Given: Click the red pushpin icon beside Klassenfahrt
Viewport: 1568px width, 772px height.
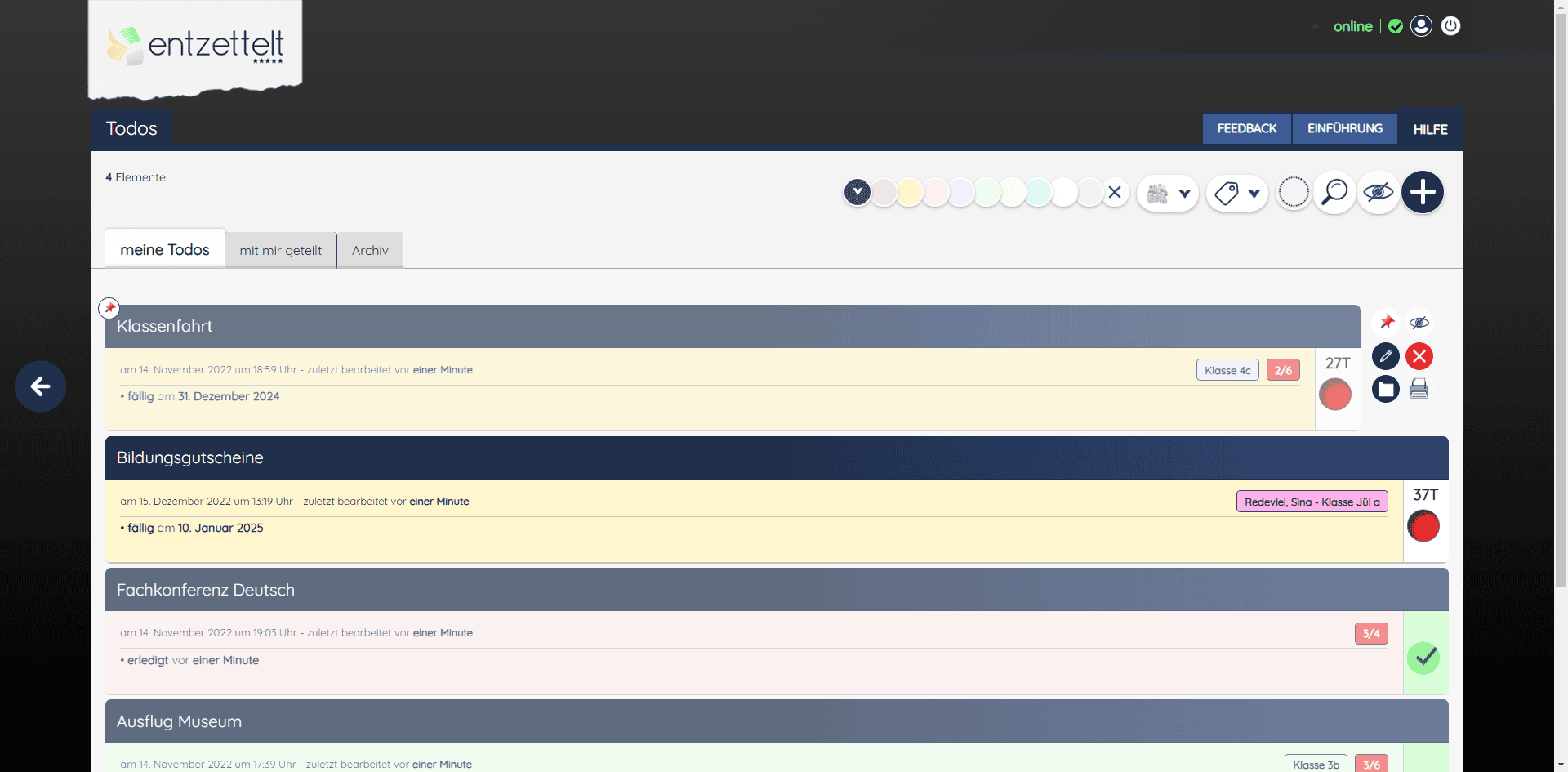Looking at the screenshot, I should 1387,323.
